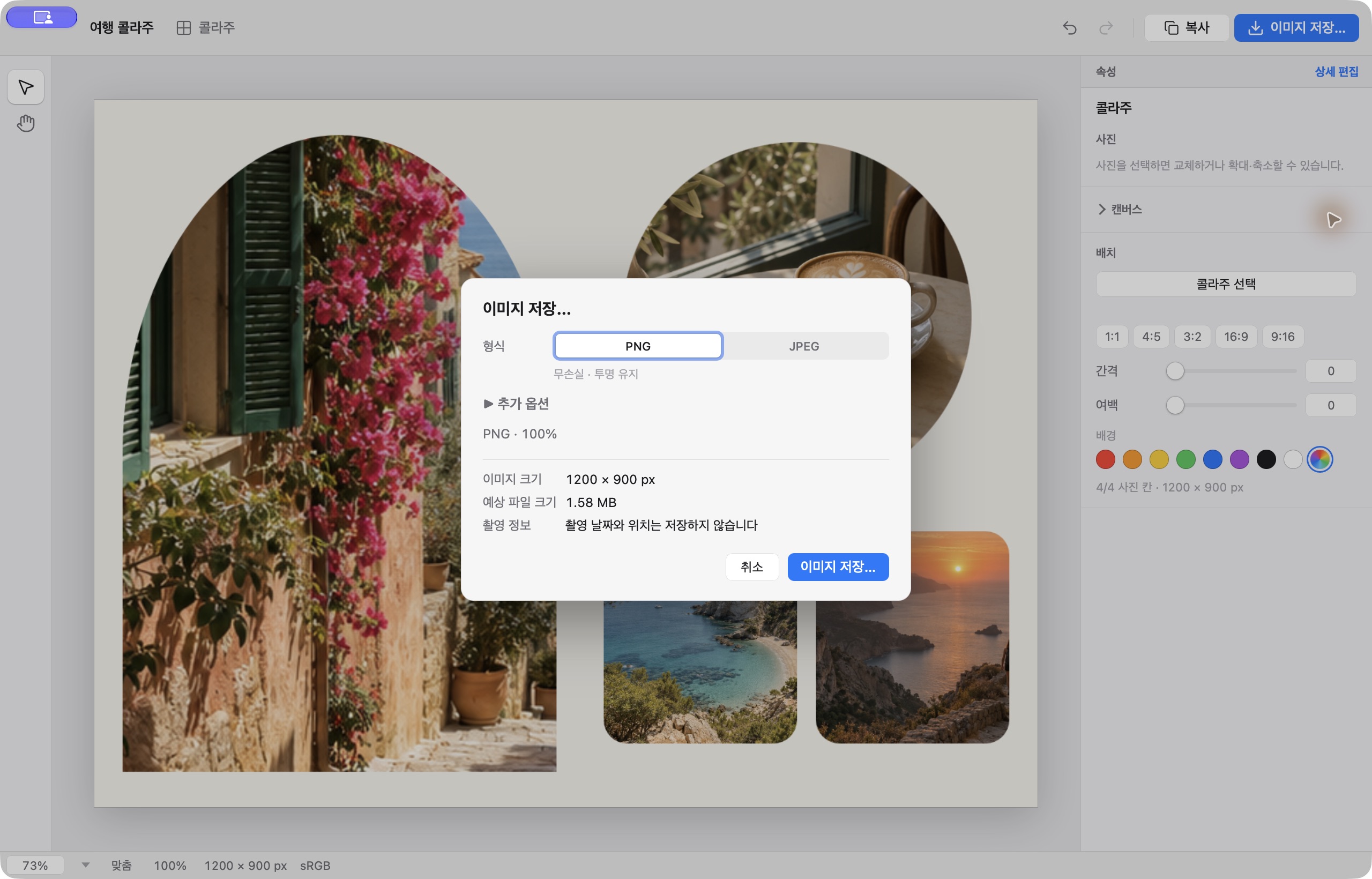Choose the orange background swatch
Screen dimensions: 1372x879
pos(1132,459)
